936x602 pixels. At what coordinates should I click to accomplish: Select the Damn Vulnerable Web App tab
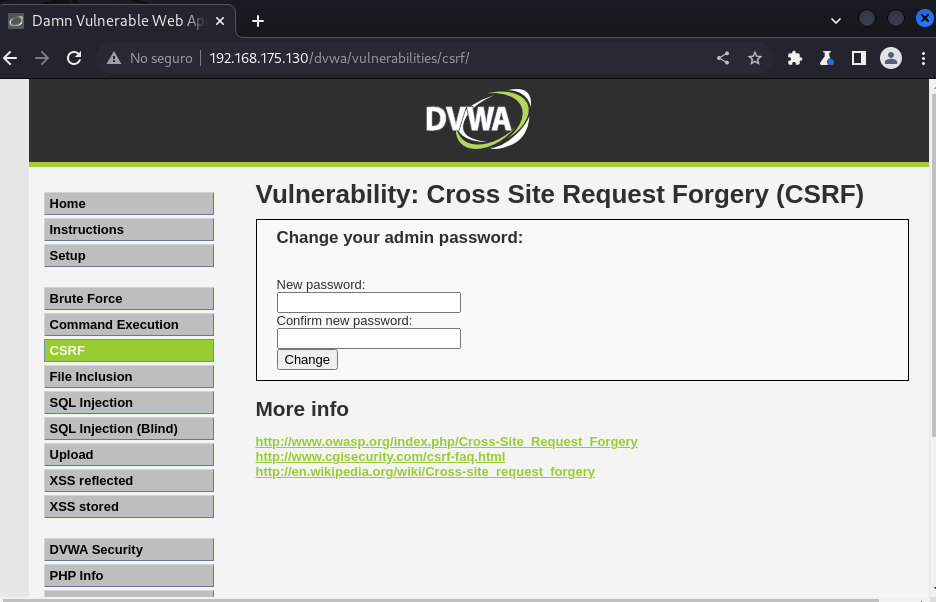pos(118,21)
